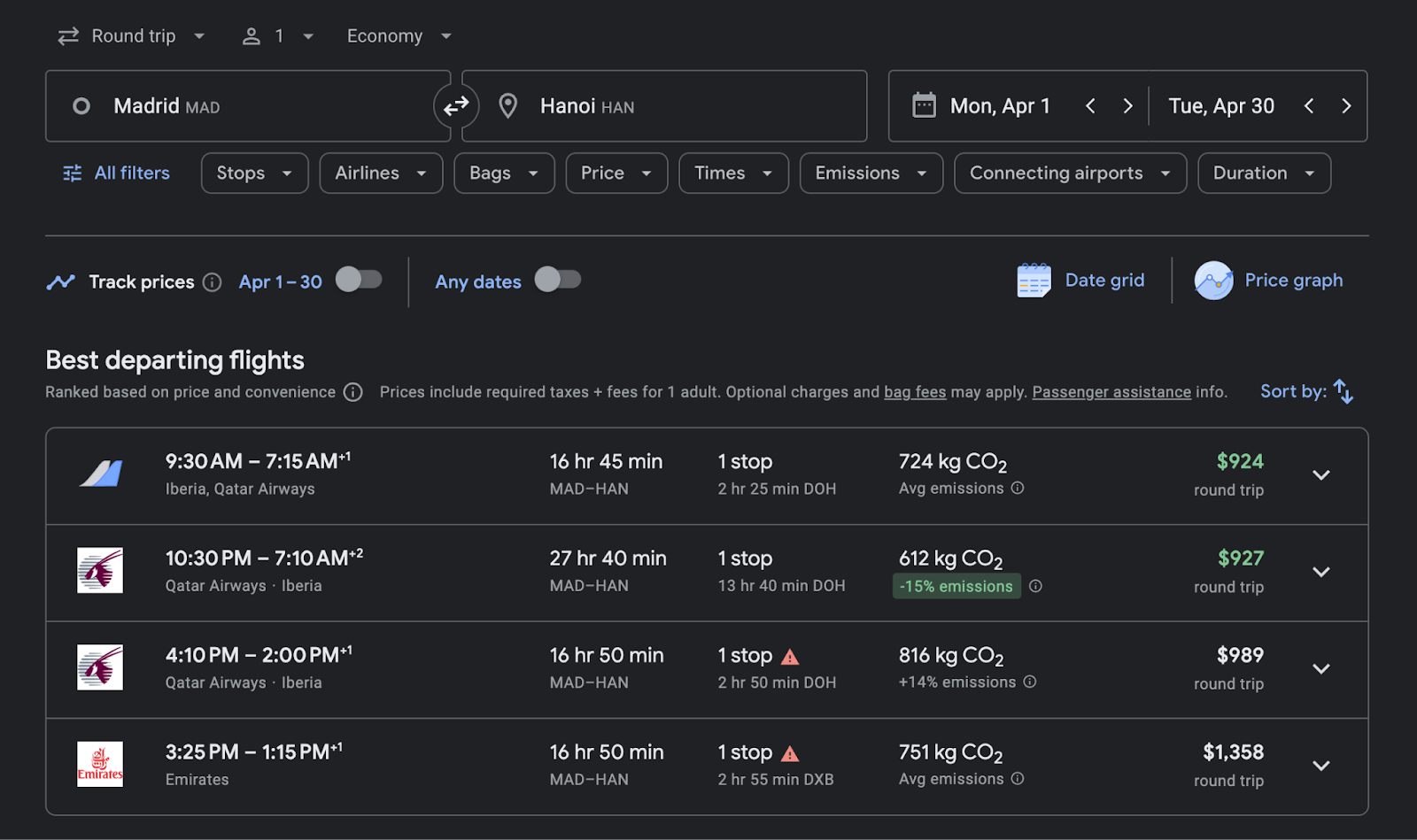Select the Tue, Apr 30 return date
This screenshot has height=840, width=1417.
coord(1221,106)
